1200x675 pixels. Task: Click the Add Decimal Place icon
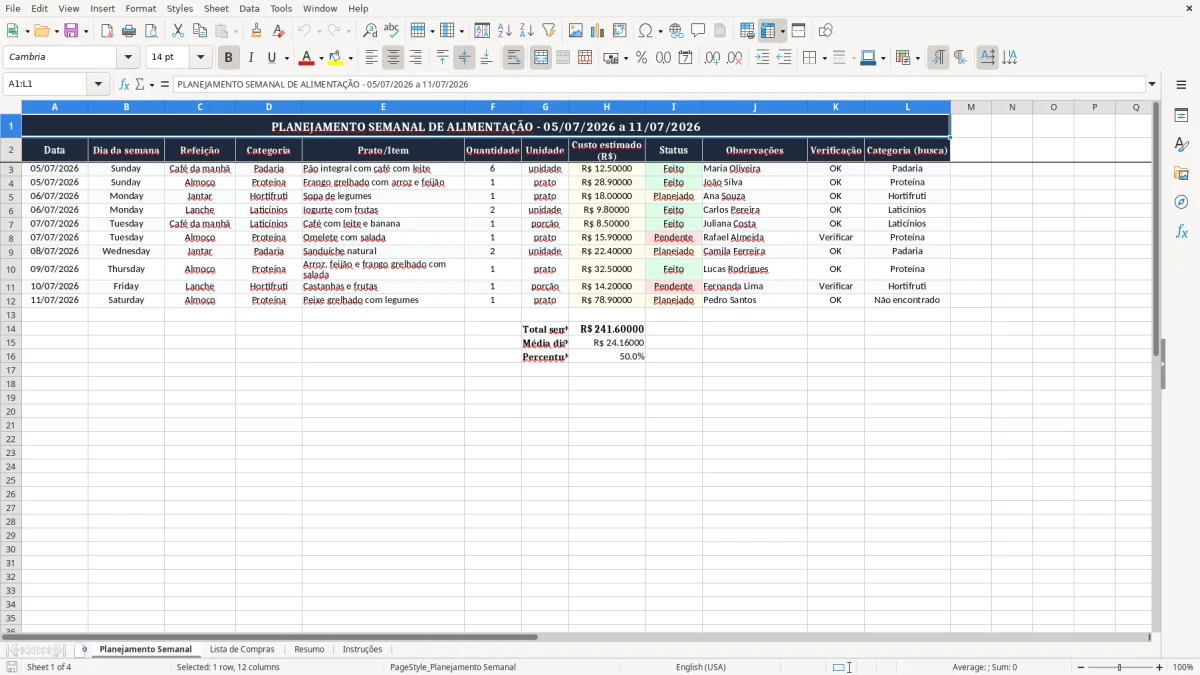coord(712,58)
